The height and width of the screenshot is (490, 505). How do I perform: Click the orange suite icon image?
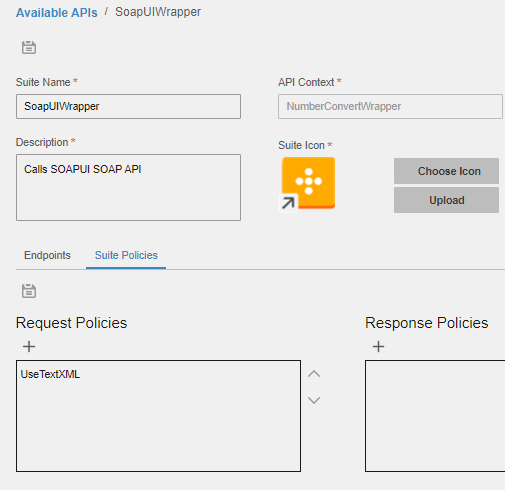click(x=309, y=183)
